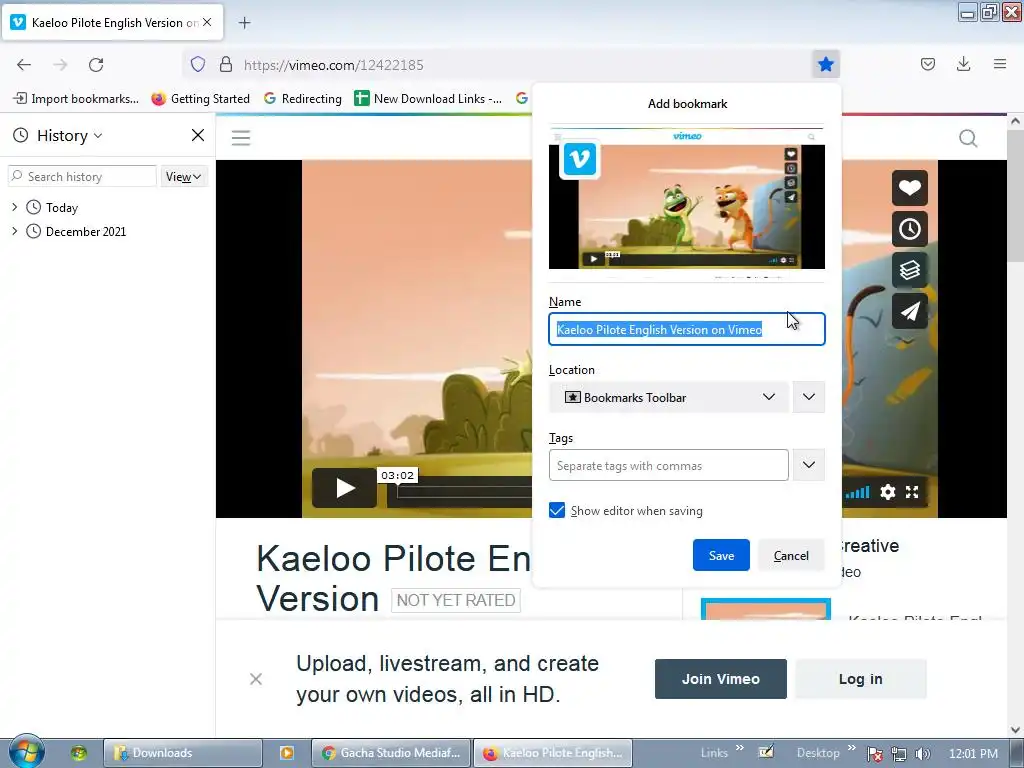The height and width of the screenshot is (768, 1024).
Task: Click the site security padlock icon
Action: pyautogui.click(x=226, y=64)
